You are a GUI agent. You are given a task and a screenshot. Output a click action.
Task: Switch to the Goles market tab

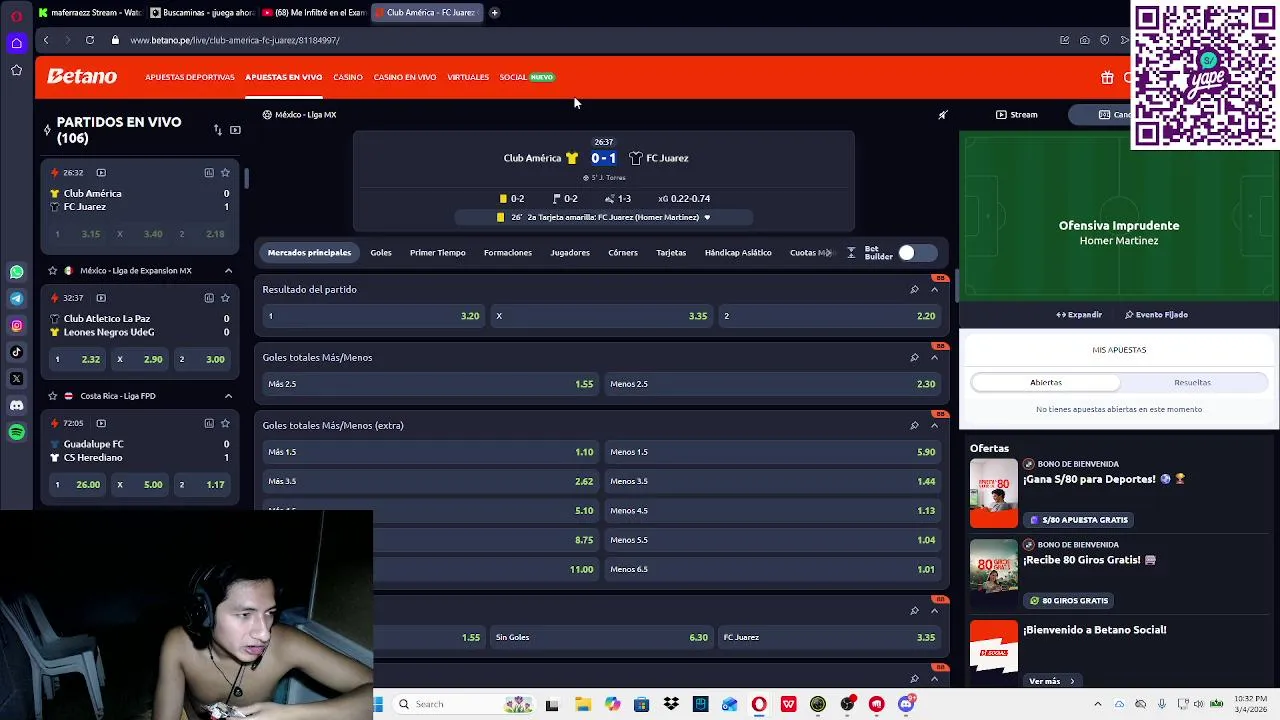pos(381,253)
